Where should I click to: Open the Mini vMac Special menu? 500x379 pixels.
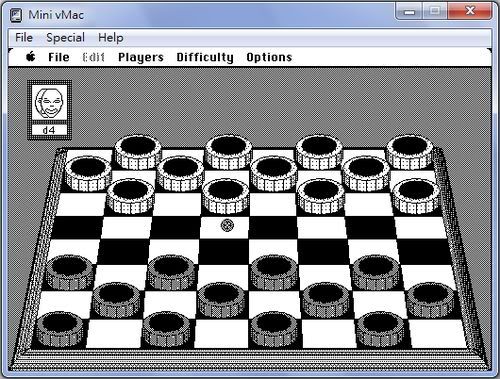65,37
